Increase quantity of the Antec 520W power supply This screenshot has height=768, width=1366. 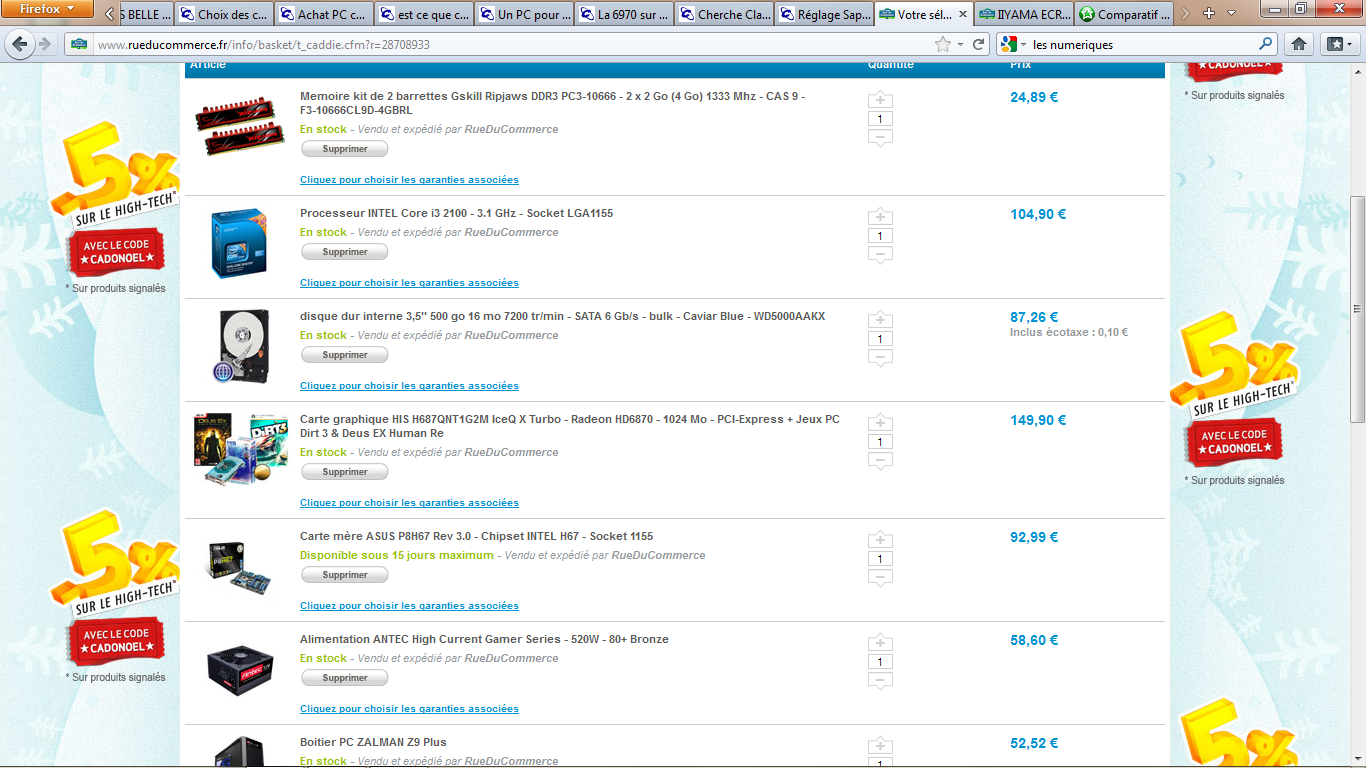880,642
